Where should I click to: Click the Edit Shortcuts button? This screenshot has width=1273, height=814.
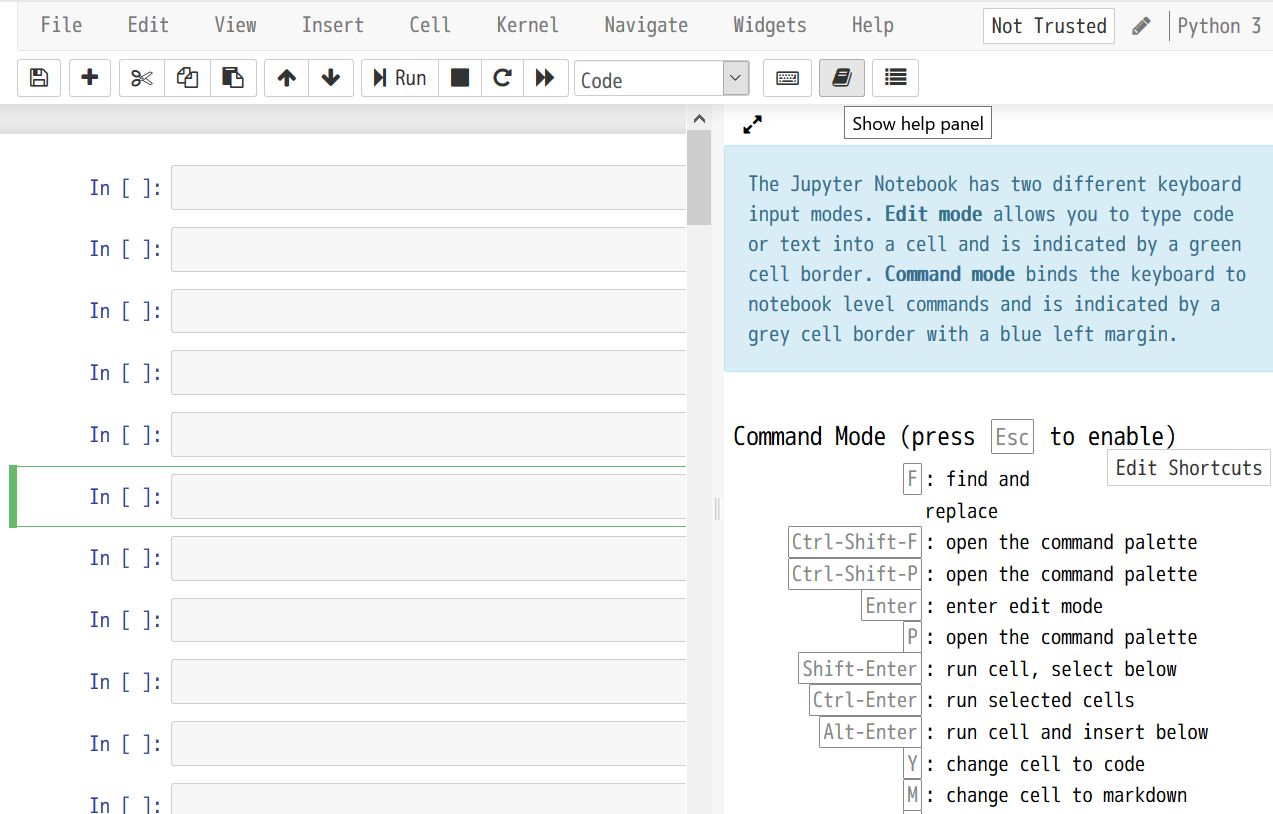(x=1188, y=468)
